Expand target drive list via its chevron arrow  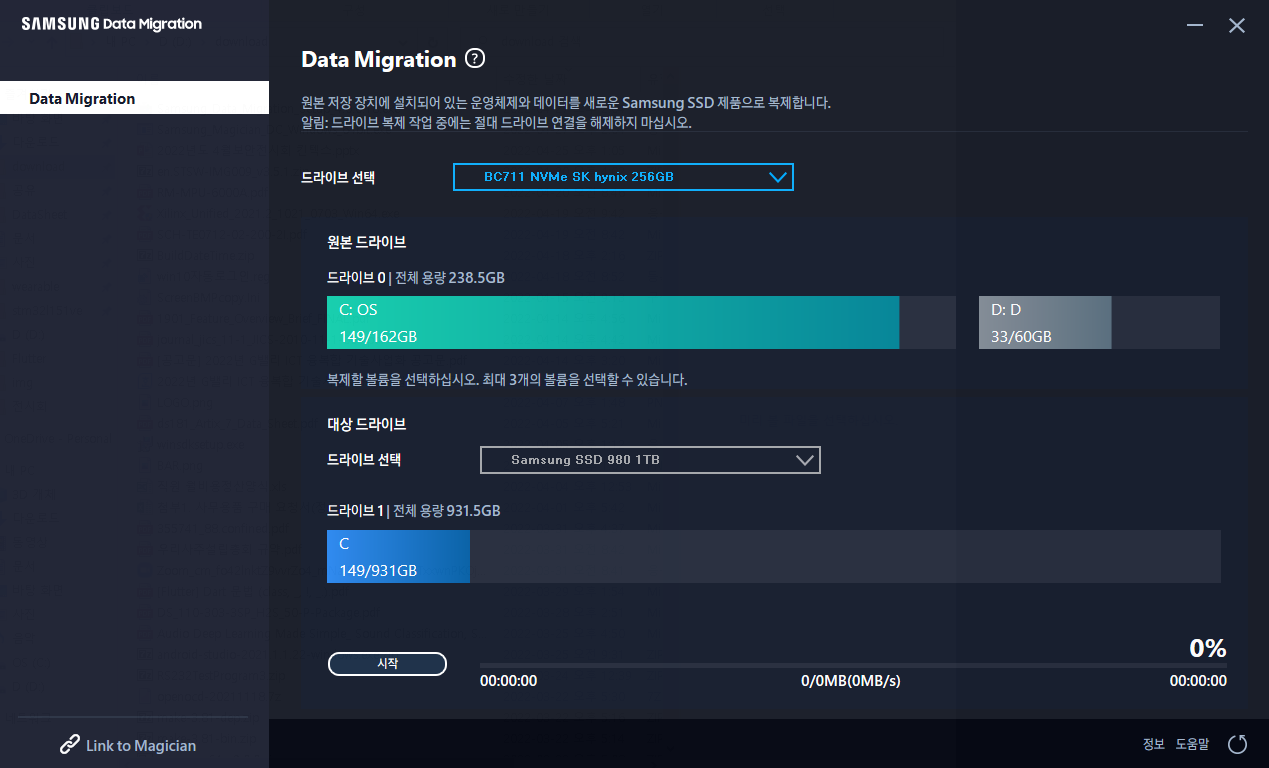tap(805, 460)
